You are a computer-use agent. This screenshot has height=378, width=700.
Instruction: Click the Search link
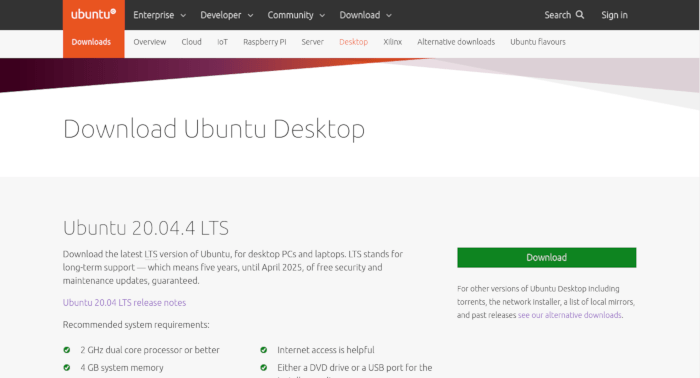[564, 15]
